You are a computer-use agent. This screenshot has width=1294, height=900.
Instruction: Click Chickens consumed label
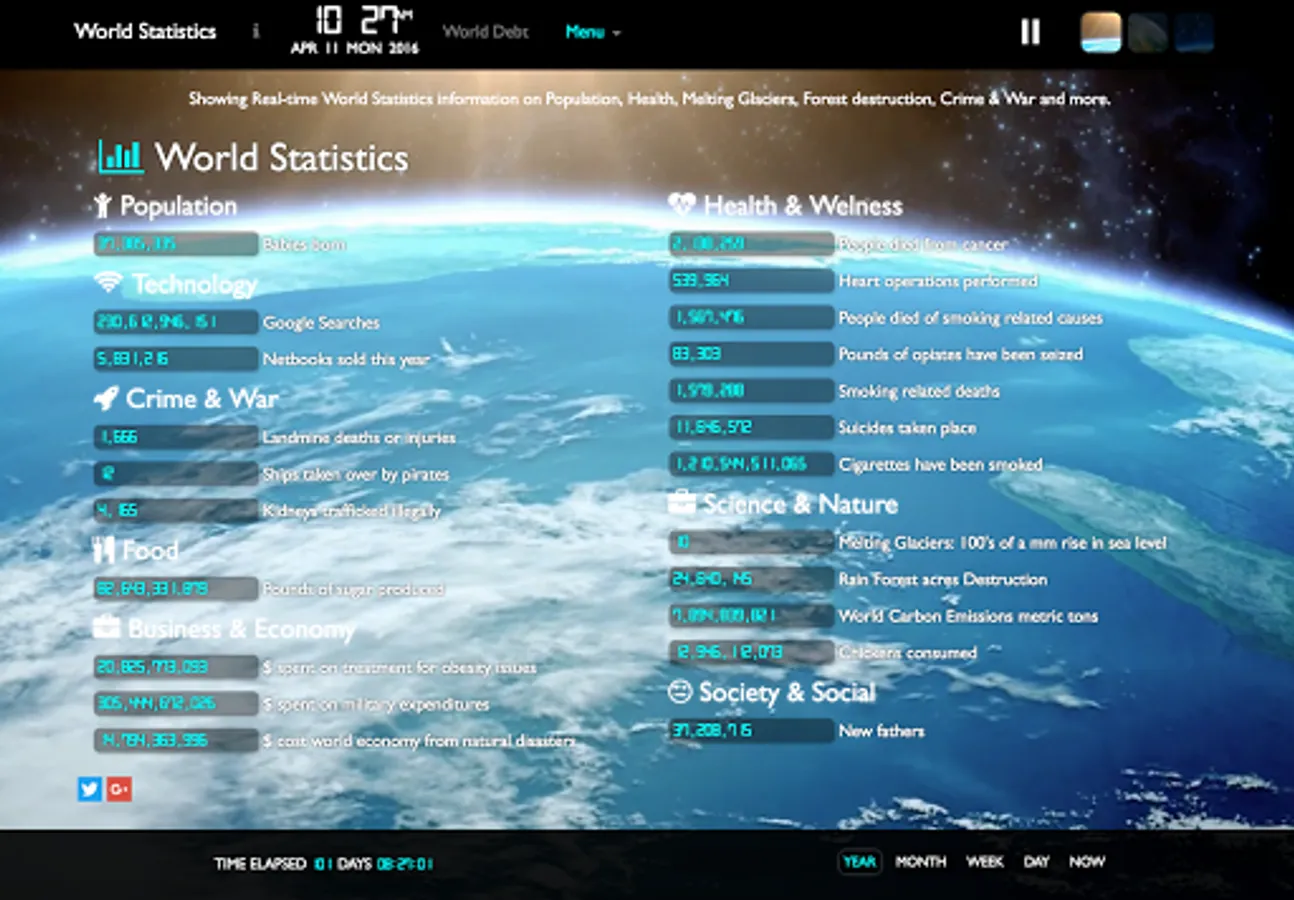click(x=907, y=653)
